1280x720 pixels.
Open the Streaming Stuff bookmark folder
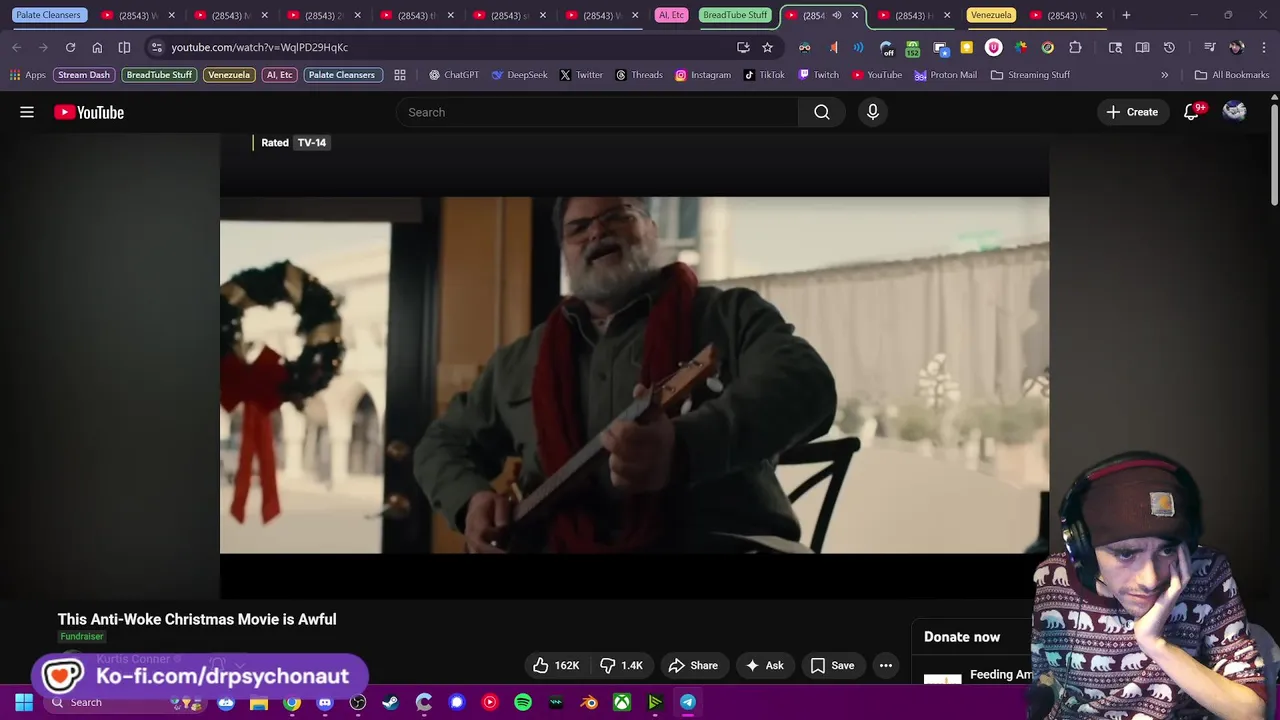pyautogui.click(x=1030, y=75)
